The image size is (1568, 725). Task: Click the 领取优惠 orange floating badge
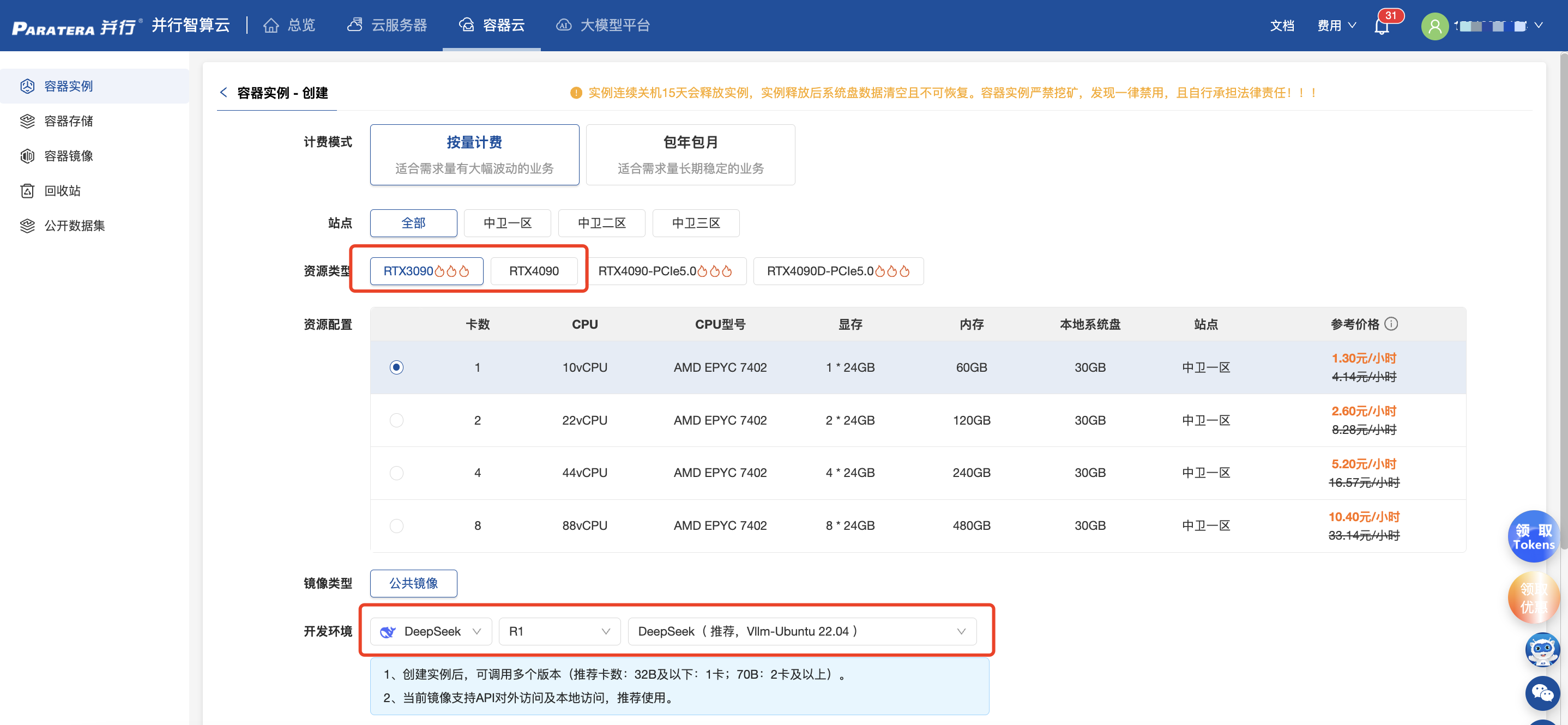[1533, 598]
